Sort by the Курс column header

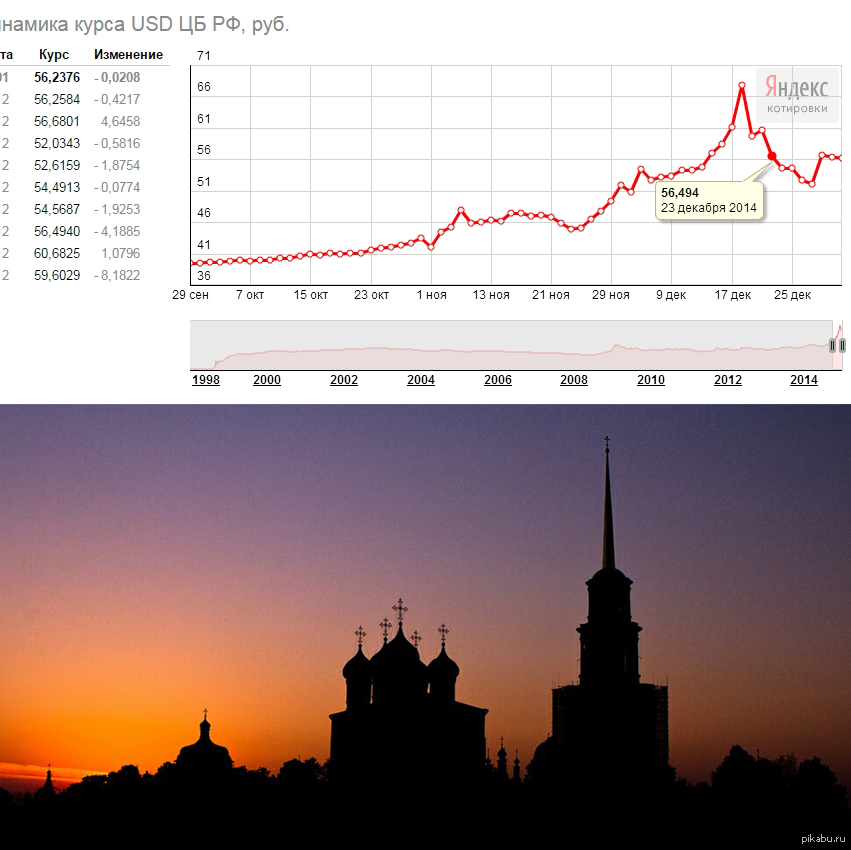54,55
